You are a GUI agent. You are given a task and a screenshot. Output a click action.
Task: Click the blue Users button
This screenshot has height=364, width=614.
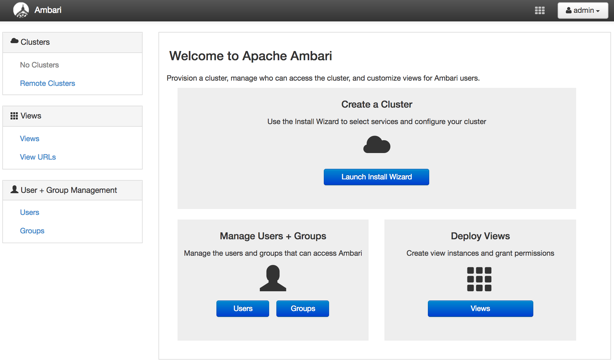243,308
